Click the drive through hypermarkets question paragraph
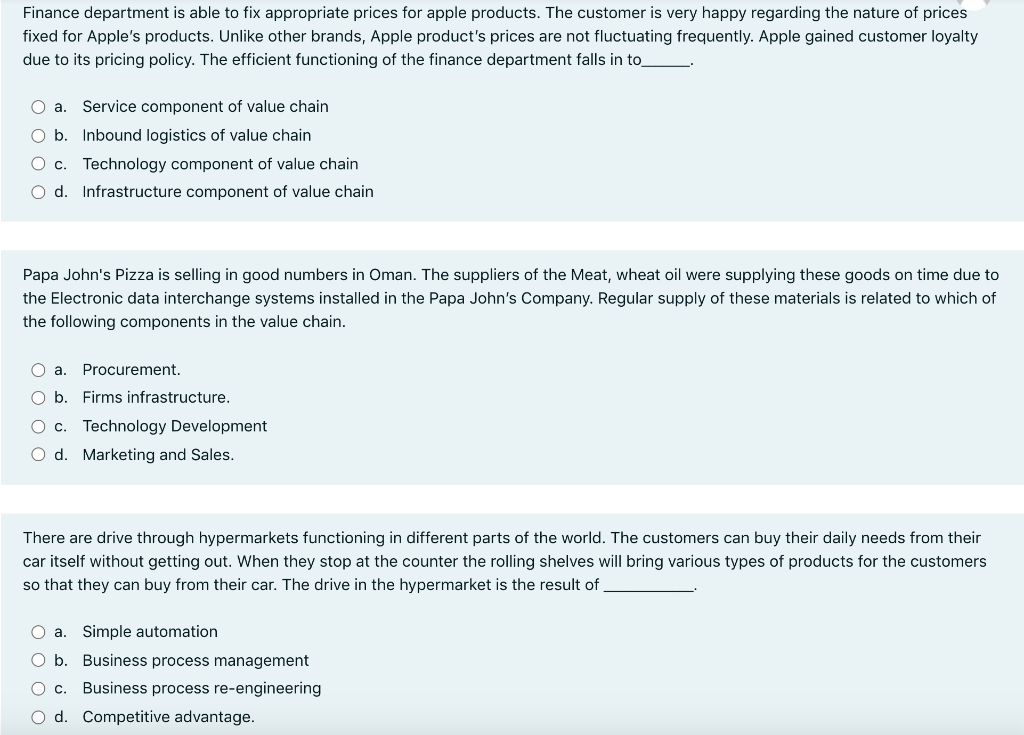Viewport: 1024px width, 735px height. pyautogui.click(x=505, y=561)
